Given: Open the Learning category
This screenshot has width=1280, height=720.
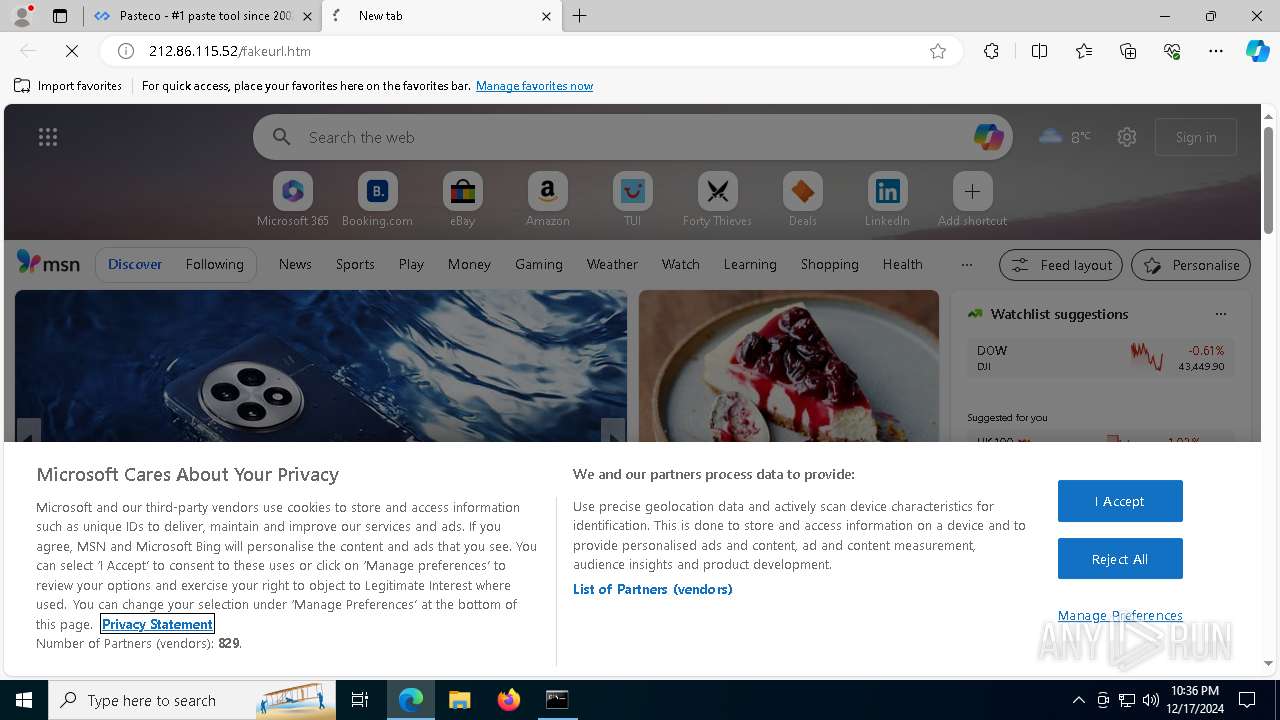Looking at the screenshot, I should [750, 264].
